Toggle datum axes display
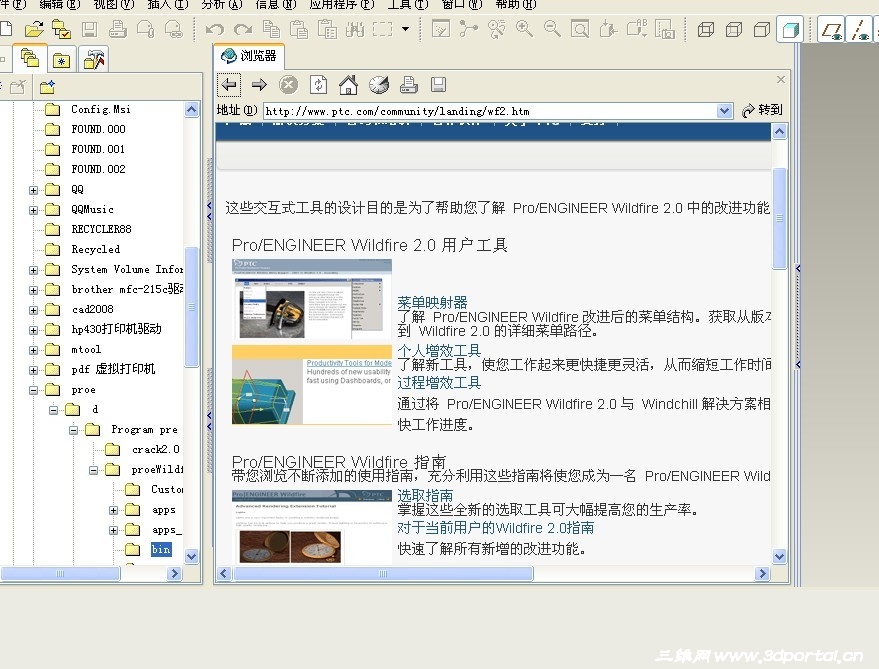The image size is (879, 669). coord(860,29)
